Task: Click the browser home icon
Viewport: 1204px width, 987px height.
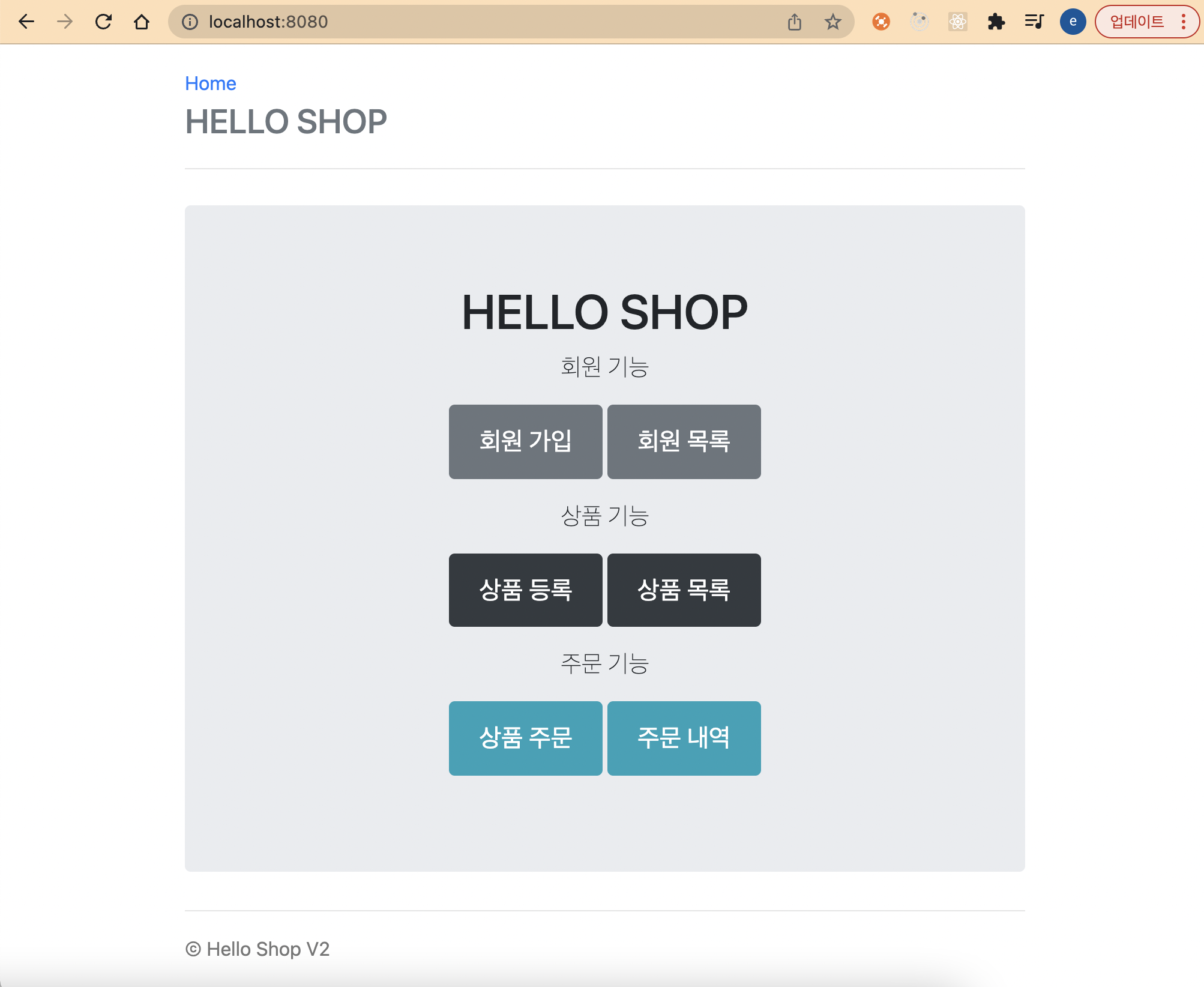Action: pyautogui.click(x=142, y=22)
